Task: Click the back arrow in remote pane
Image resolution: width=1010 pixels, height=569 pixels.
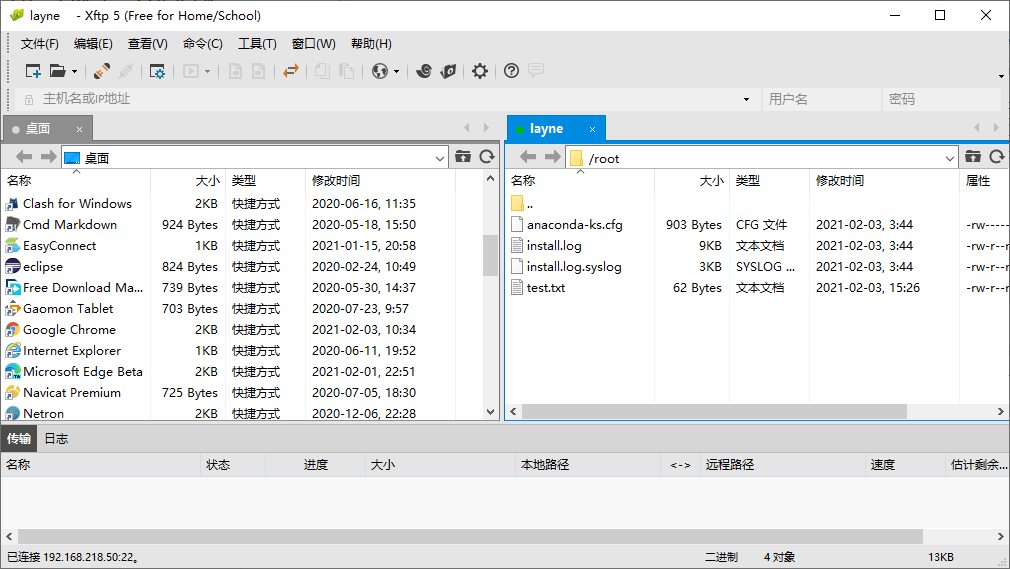Action: (528, 157)
